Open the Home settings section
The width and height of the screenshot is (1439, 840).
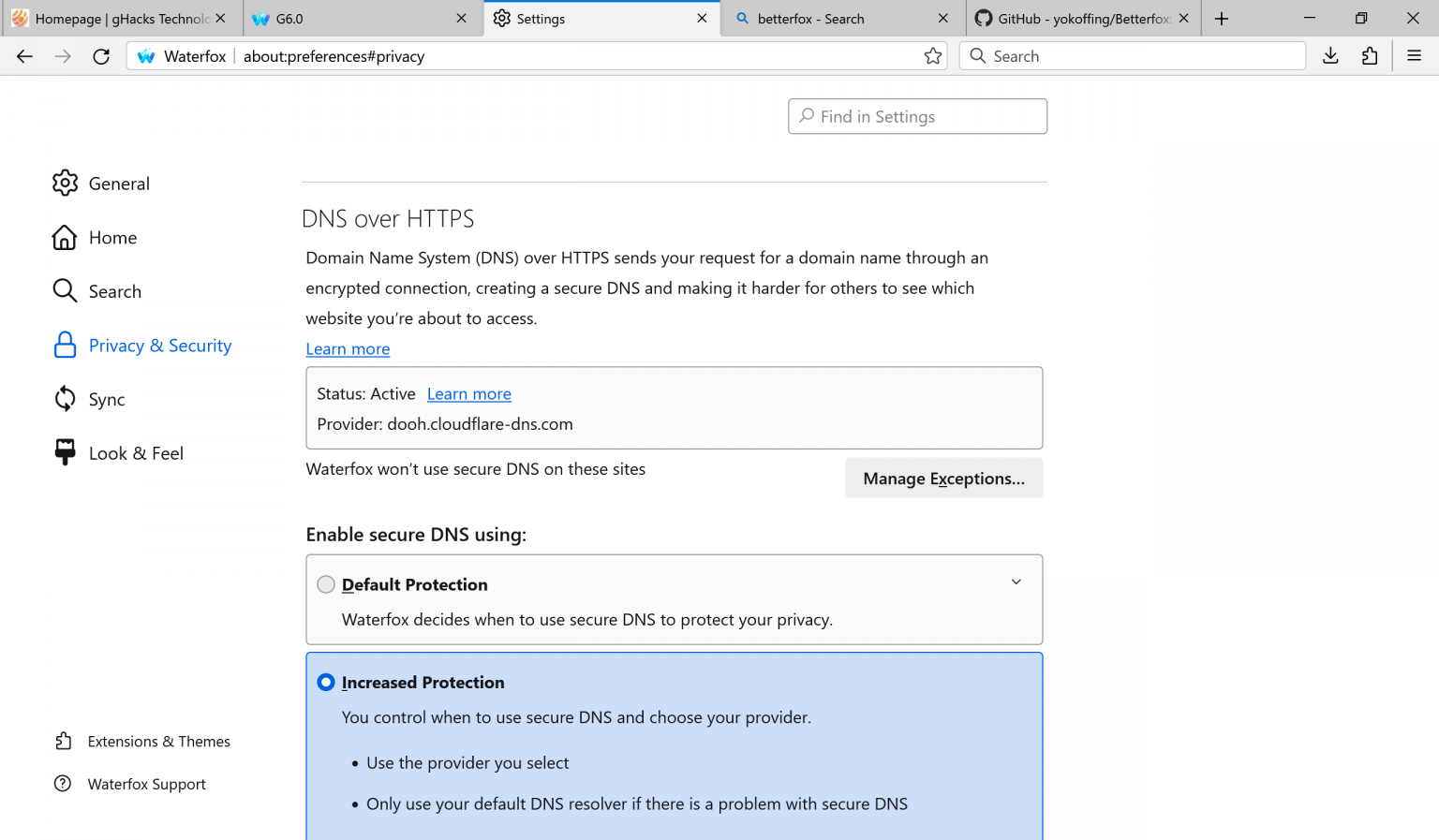(x=112, y=237)
